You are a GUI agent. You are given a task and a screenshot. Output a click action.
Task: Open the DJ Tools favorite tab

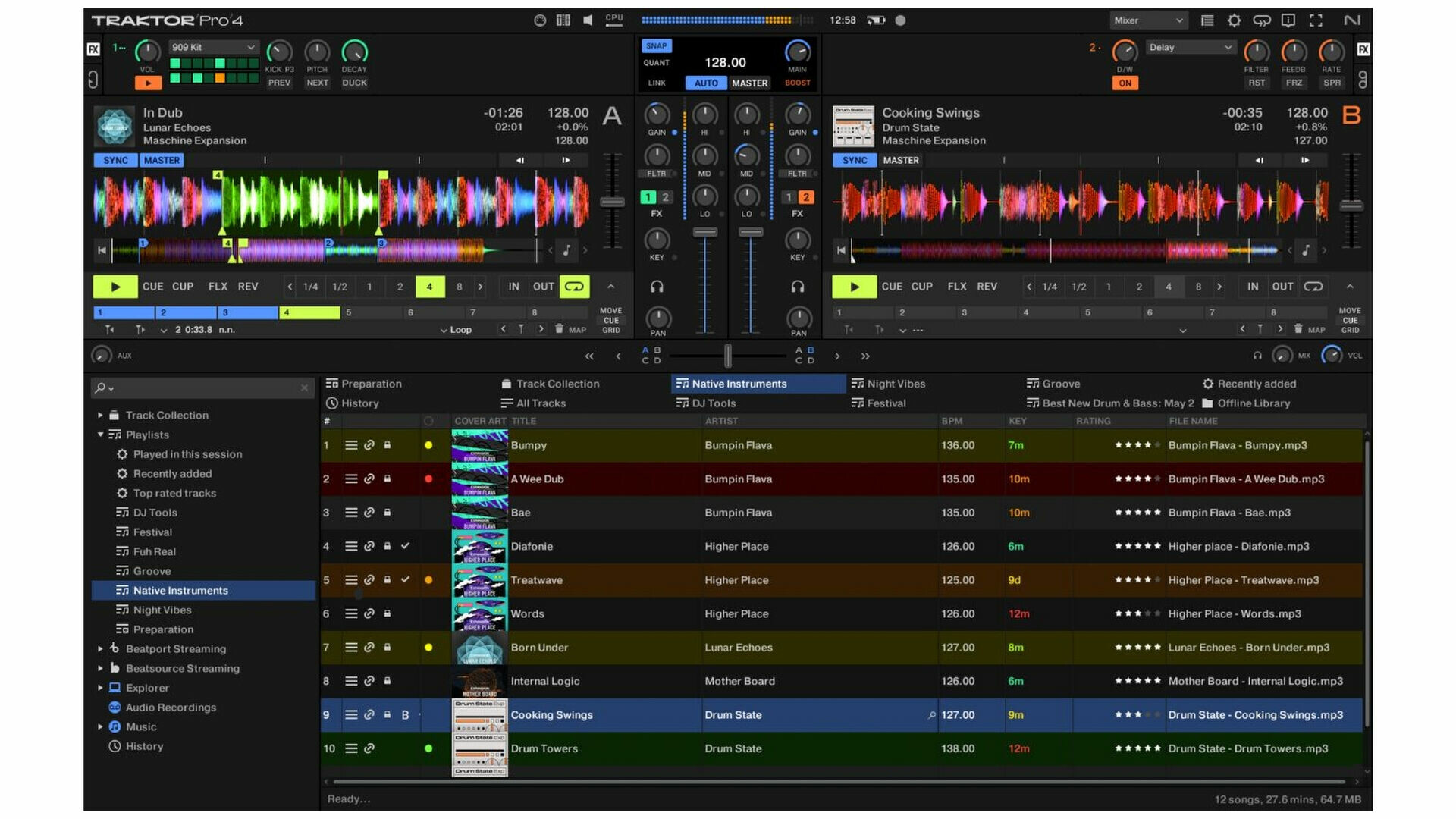click(x=706, y=403)
